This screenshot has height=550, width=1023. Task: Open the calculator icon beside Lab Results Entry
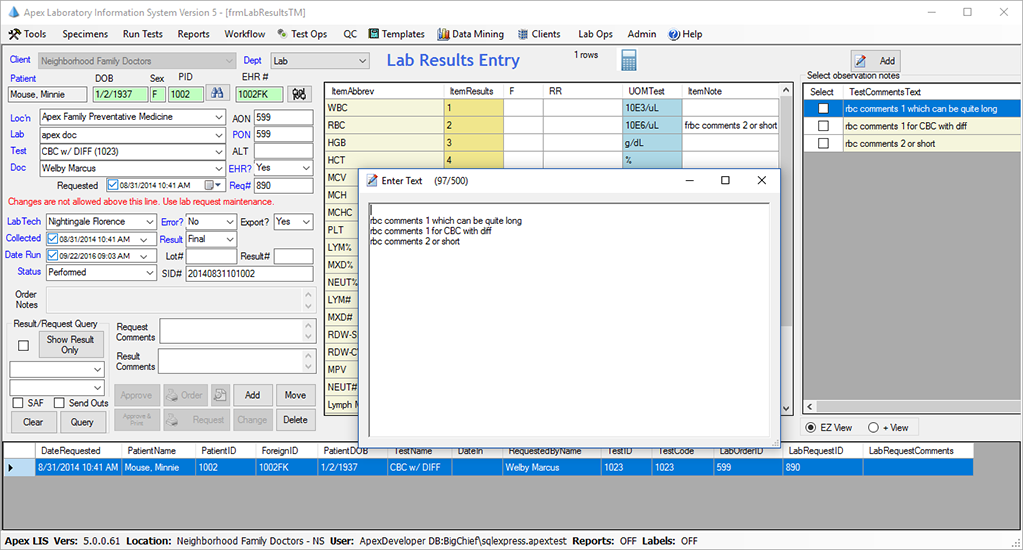click(x=628, y=60)
